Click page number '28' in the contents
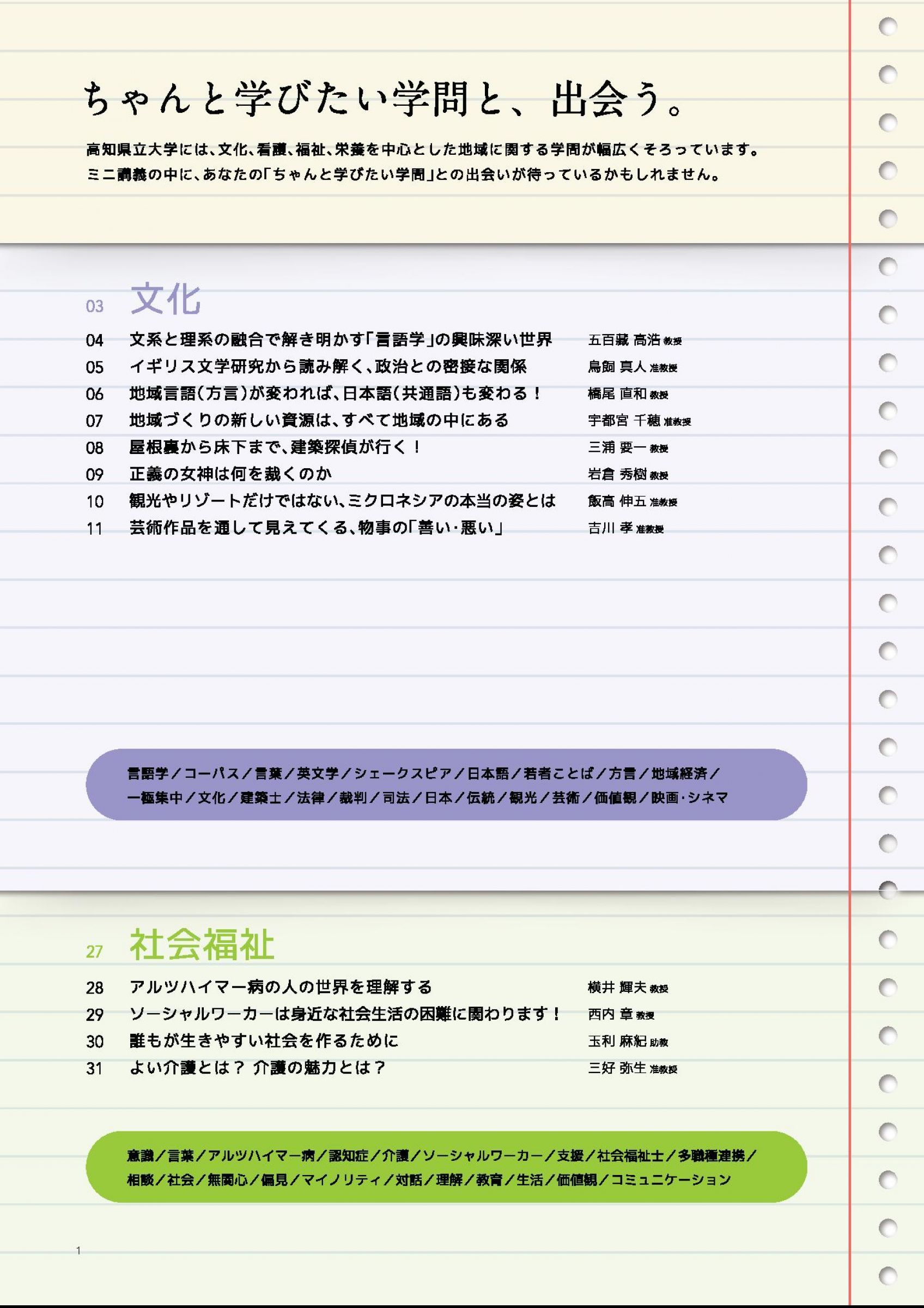Image resolution: width=924 pixels, height=1308 pixels. (94, 987)
